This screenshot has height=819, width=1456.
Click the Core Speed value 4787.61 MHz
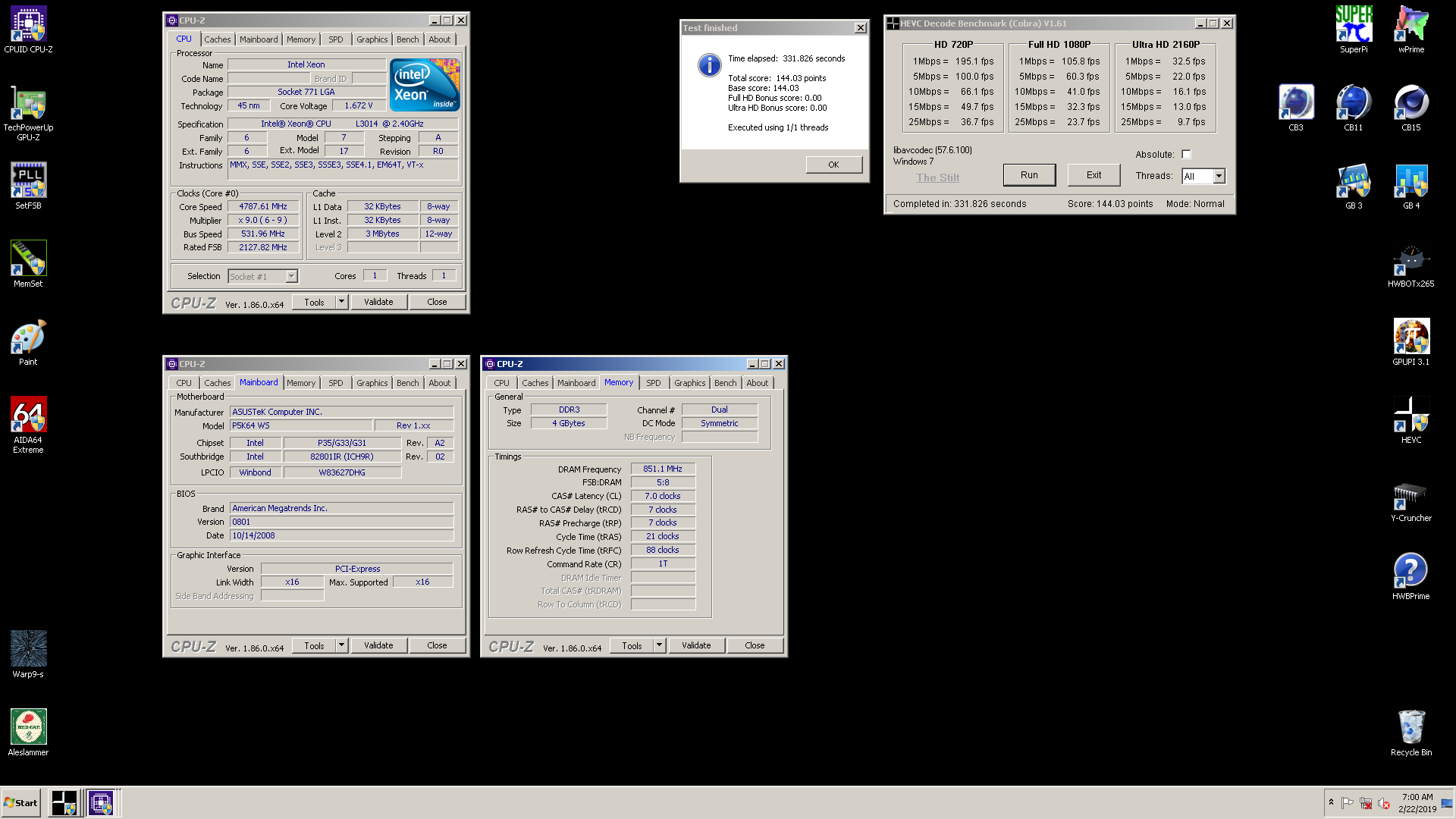(263, 206)
